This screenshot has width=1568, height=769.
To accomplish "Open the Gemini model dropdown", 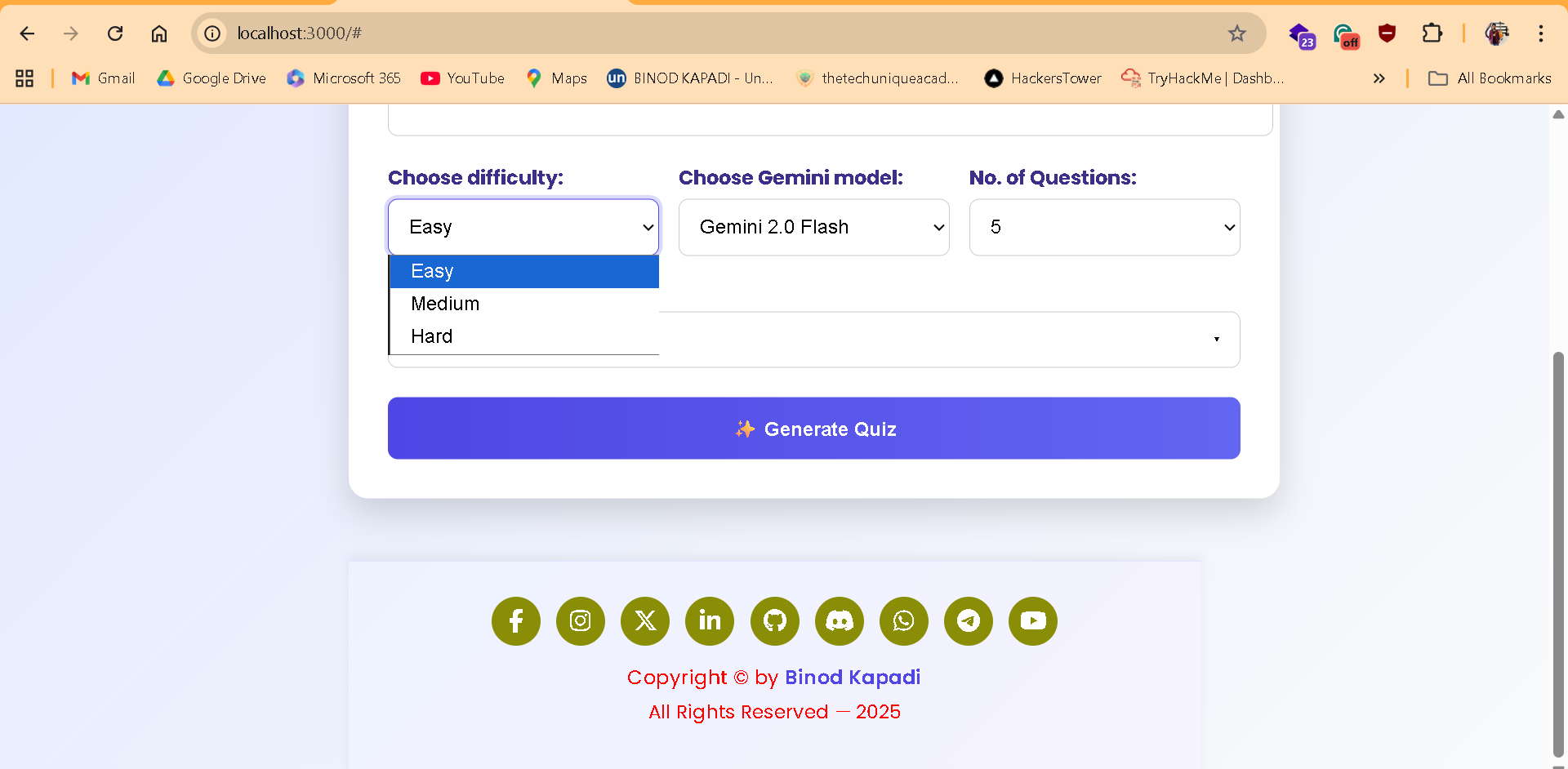I will click(x=813, y=227).
